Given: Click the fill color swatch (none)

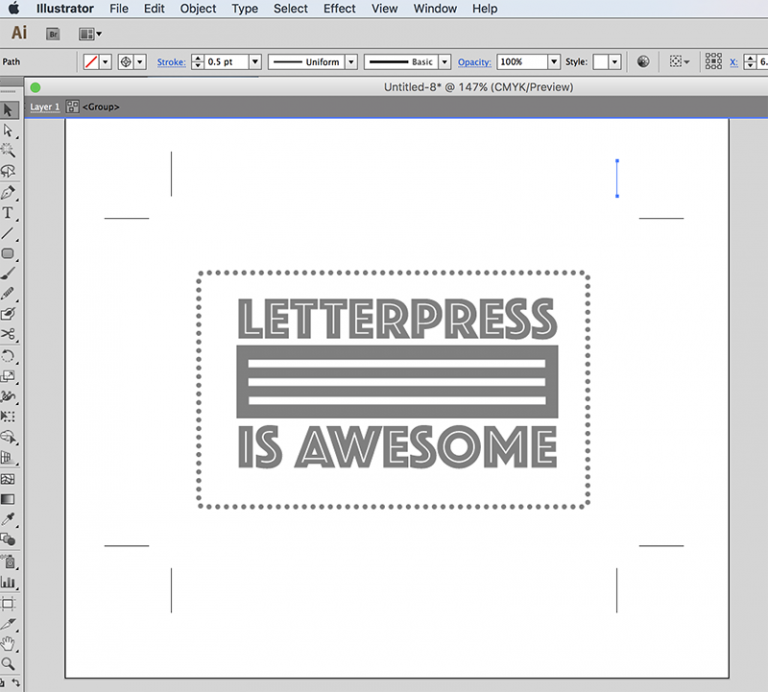Looking at the screenshot, I should click(x=91, y=62).
